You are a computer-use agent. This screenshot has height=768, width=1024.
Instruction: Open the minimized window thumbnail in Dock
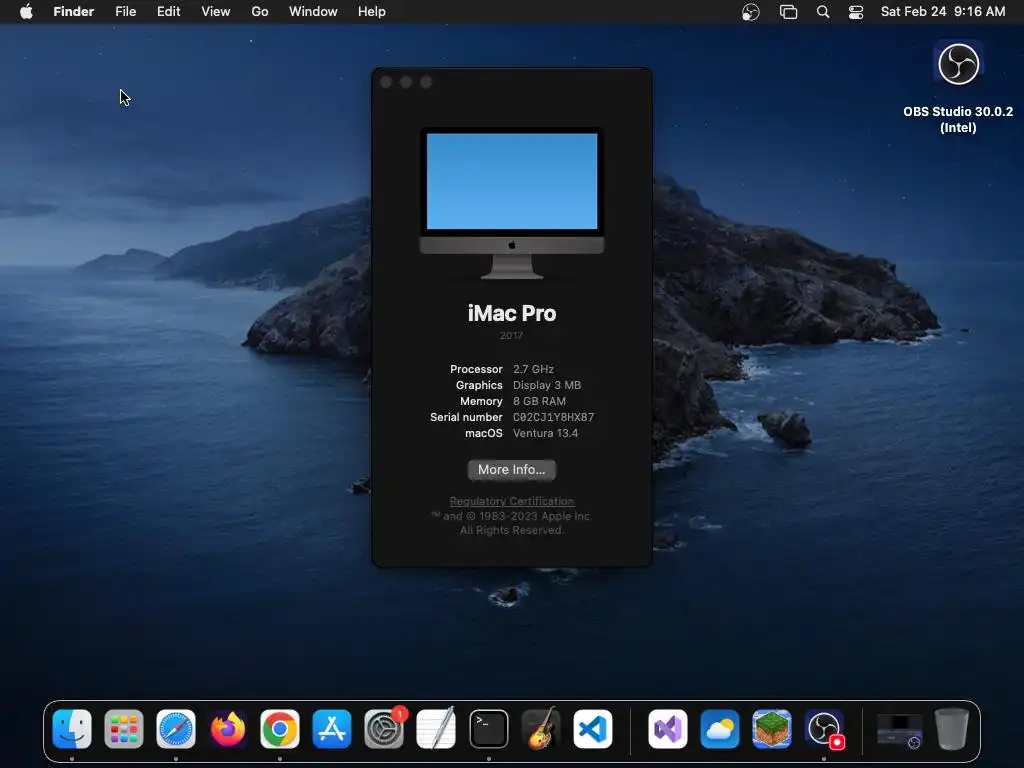click(899, 729)
